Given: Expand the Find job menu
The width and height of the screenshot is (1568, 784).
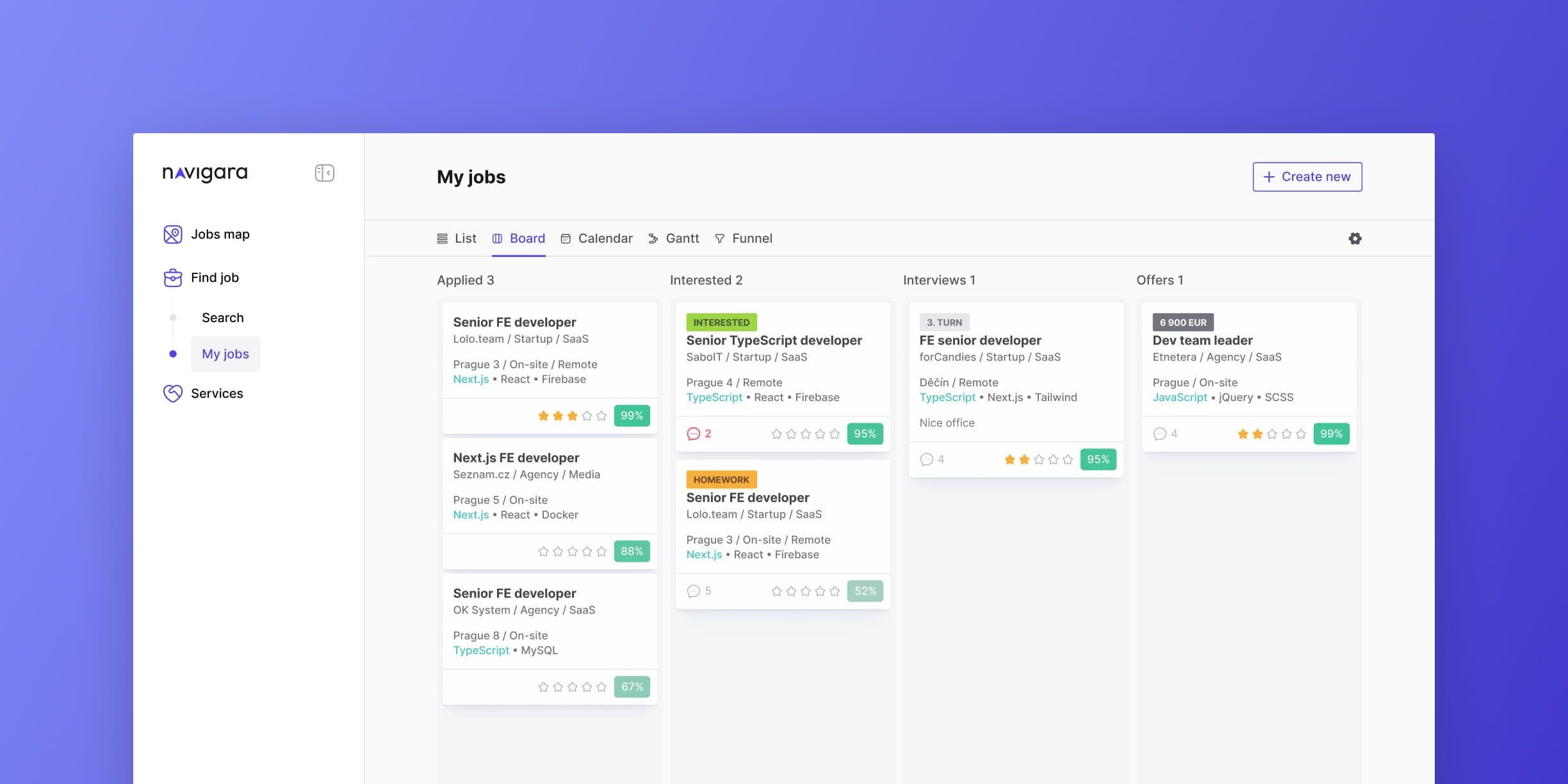Looking at the screenshot, I should click(215, 277).
